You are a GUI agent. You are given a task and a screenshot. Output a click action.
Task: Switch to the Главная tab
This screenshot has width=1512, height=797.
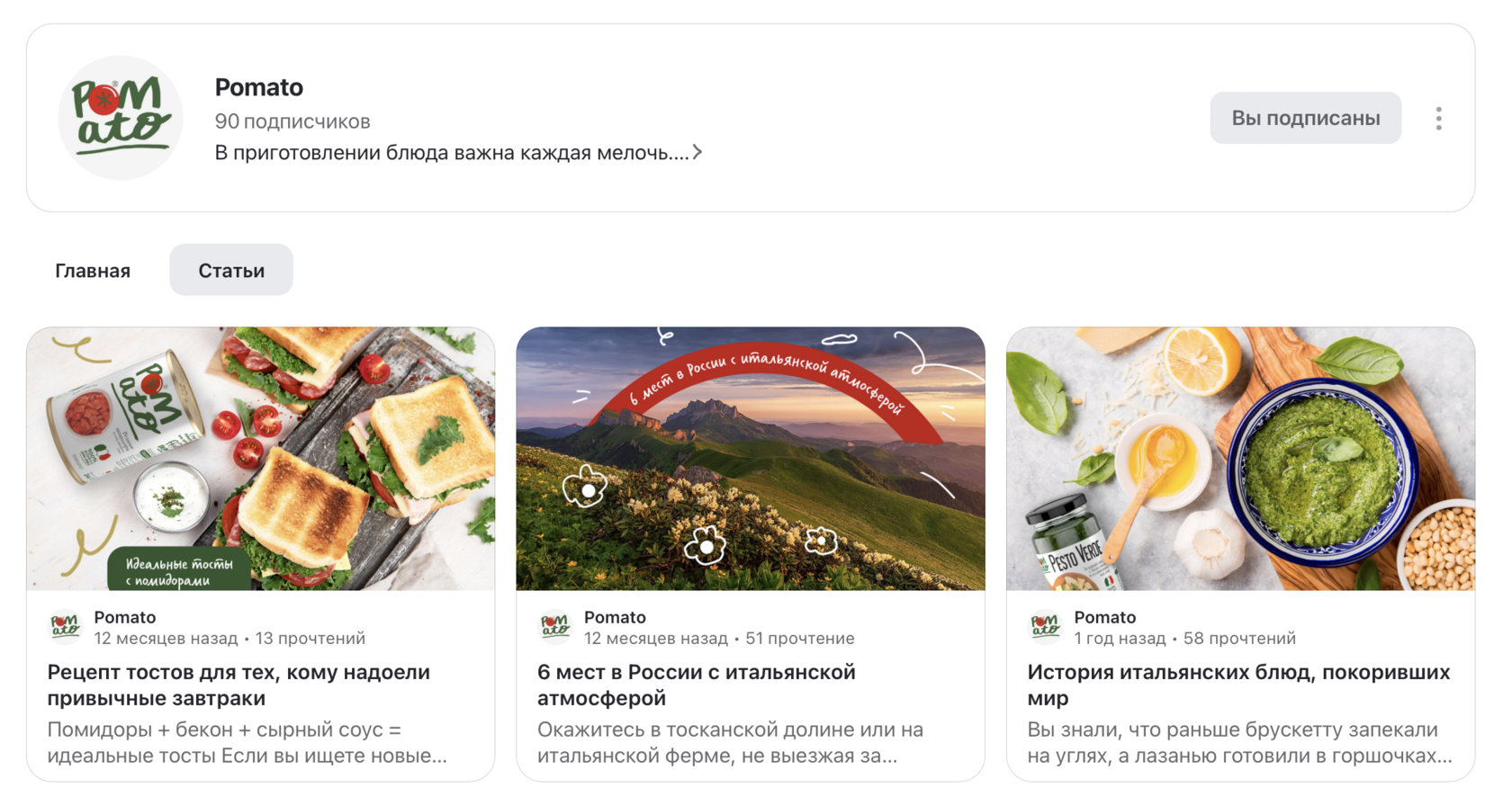(x=93, y=270)
